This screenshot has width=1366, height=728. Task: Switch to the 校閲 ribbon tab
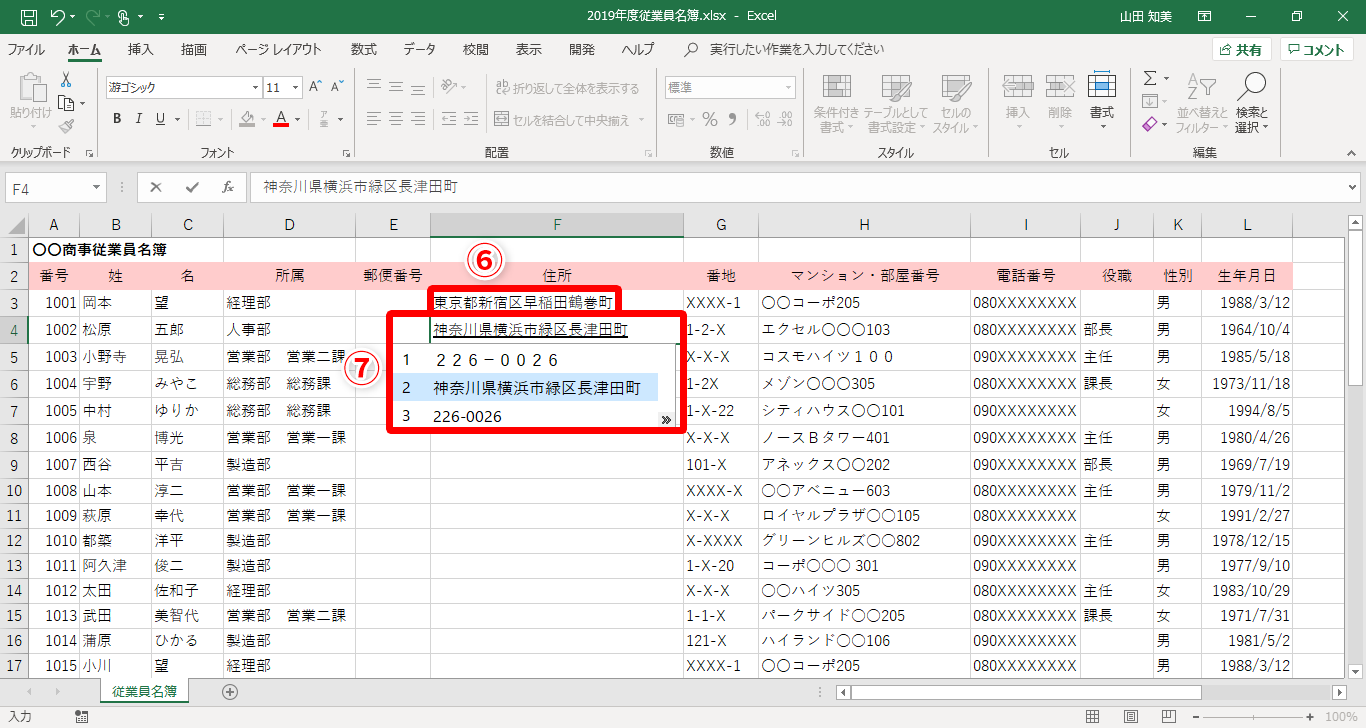[x=476, y=49]
